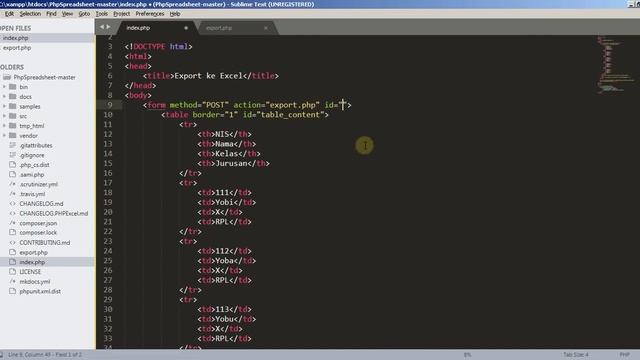Click the LICENSE file icon
Image resolution: width=640 pixels, height=360 pixels.
13,272
